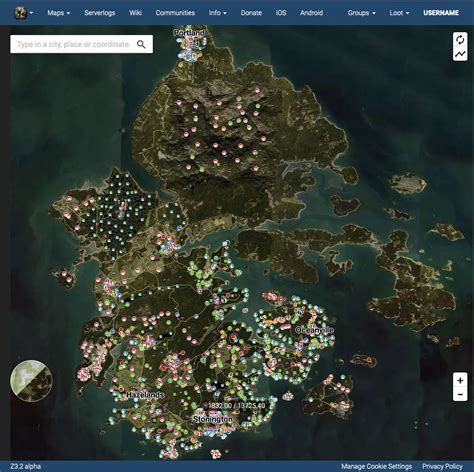Expand the Info dropdown menu
The width and height of the screenshot is (474, 472).
tap(218, 13)
